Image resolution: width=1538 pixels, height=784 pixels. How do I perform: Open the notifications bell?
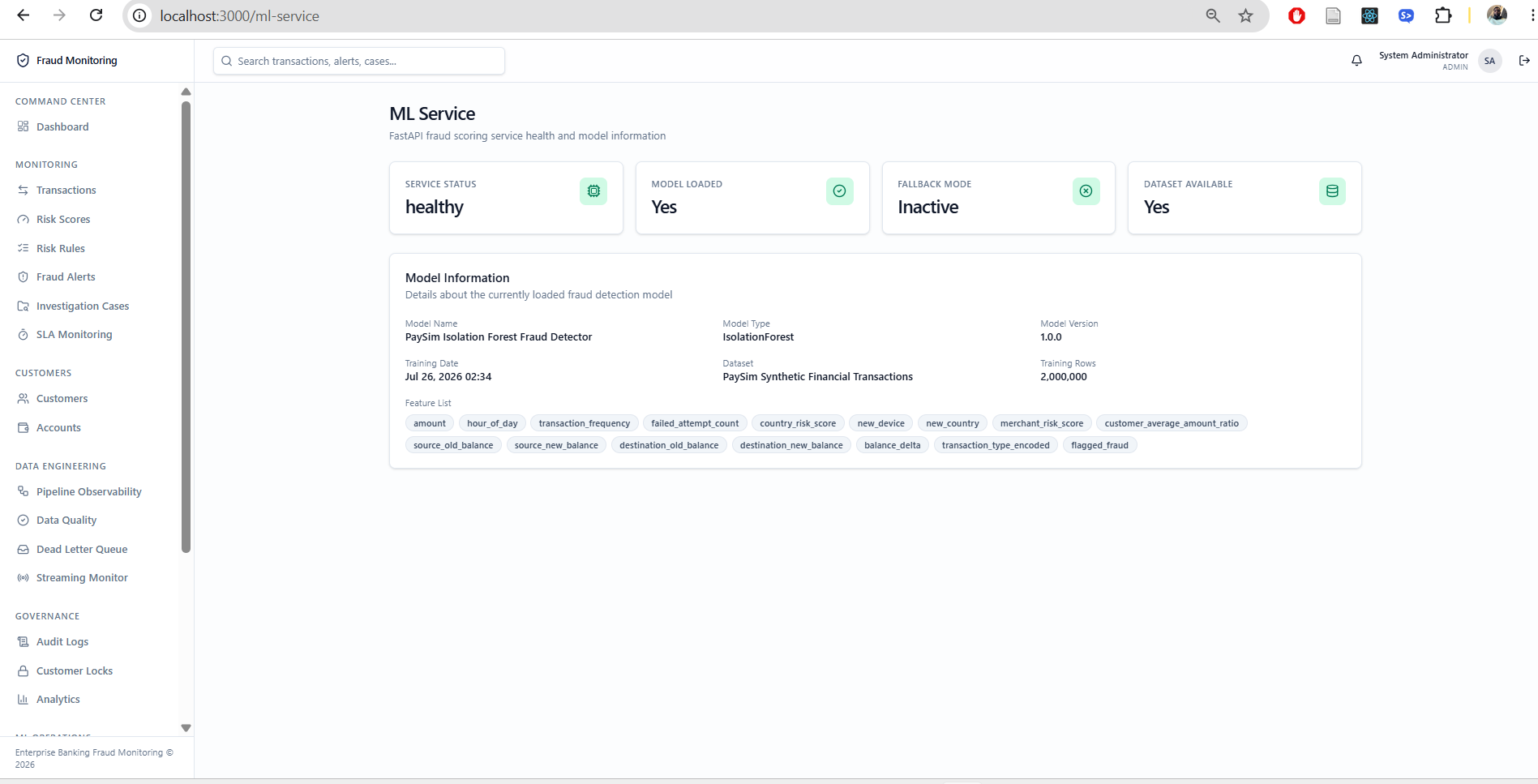[x=1356, y=61]
